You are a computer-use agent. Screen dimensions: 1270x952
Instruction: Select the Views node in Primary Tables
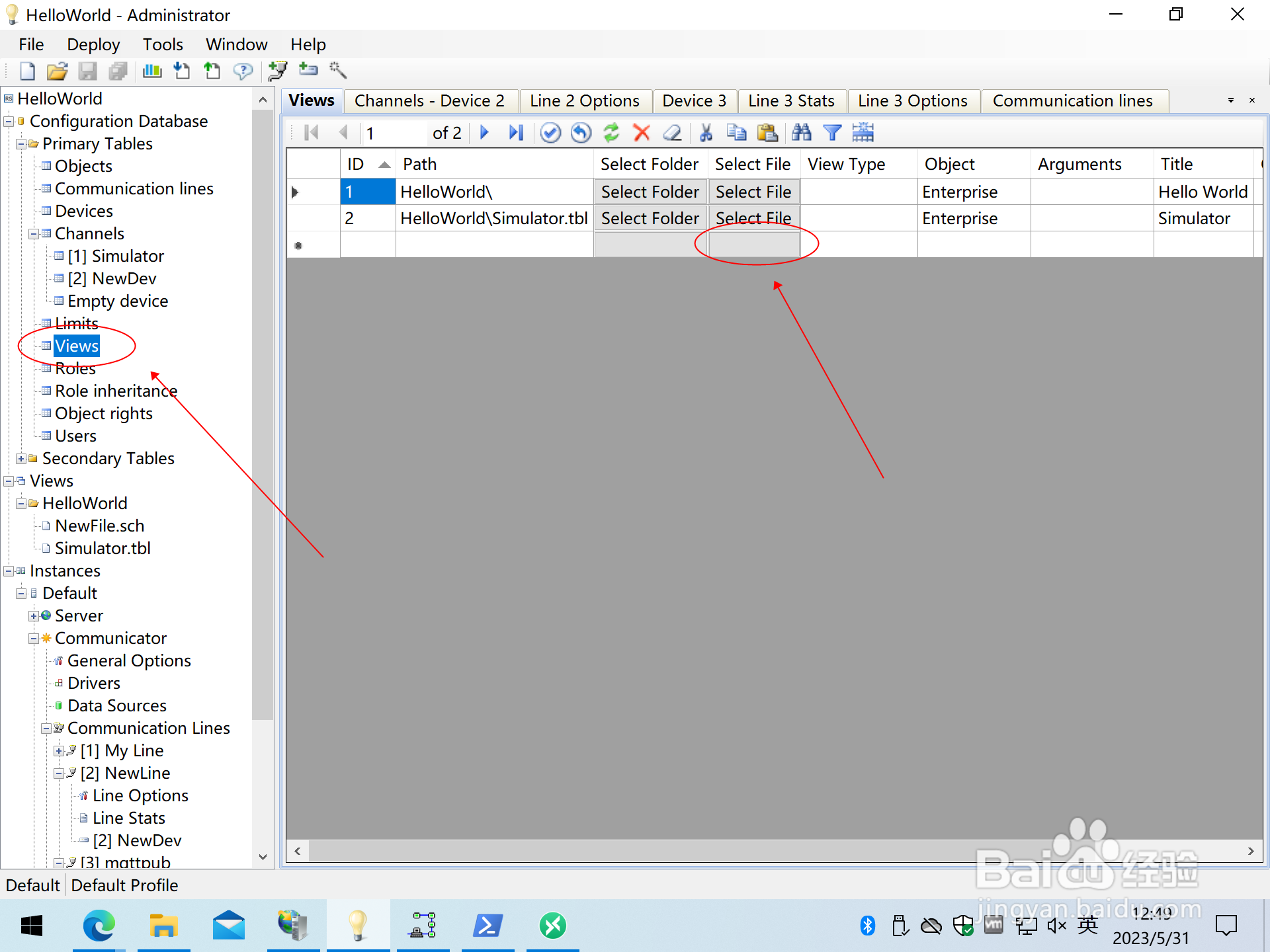click(x=78, y=346)
